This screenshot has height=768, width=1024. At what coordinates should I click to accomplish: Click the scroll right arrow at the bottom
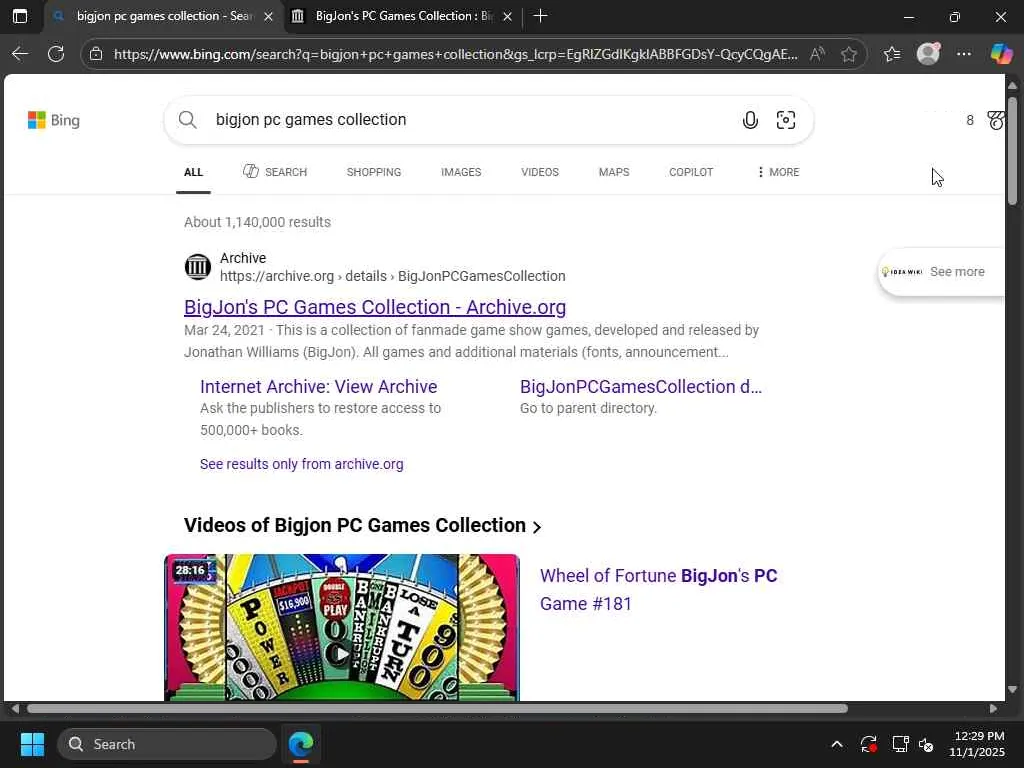993,709
